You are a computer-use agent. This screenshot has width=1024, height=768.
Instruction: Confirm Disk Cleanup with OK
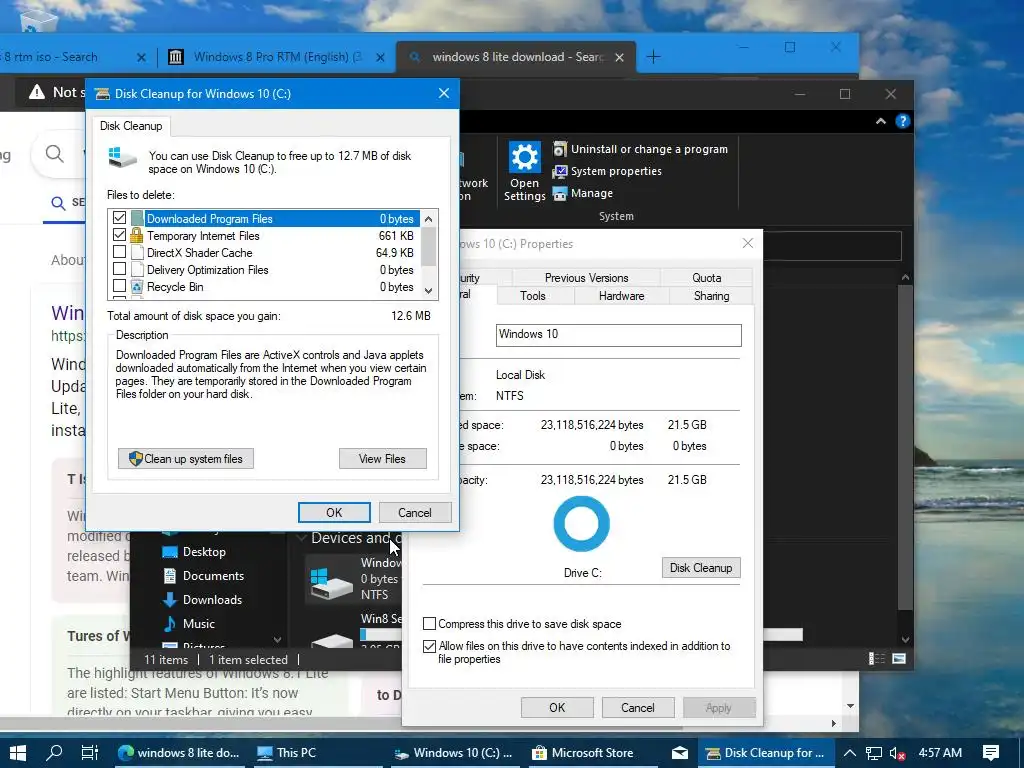tap(334, 513)
